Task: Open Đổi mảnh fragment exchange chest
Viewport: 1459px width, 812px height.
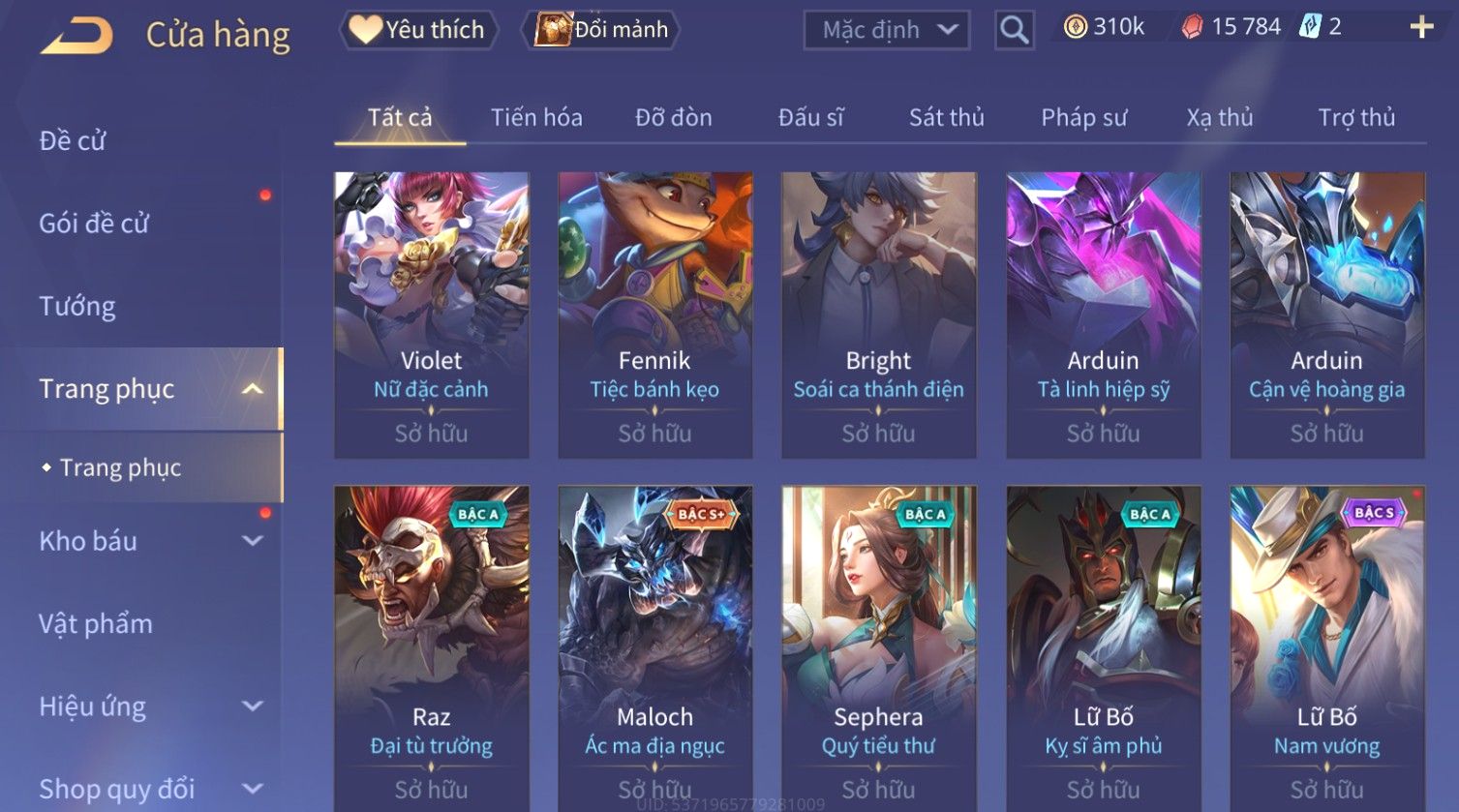Action: point(600,30)
